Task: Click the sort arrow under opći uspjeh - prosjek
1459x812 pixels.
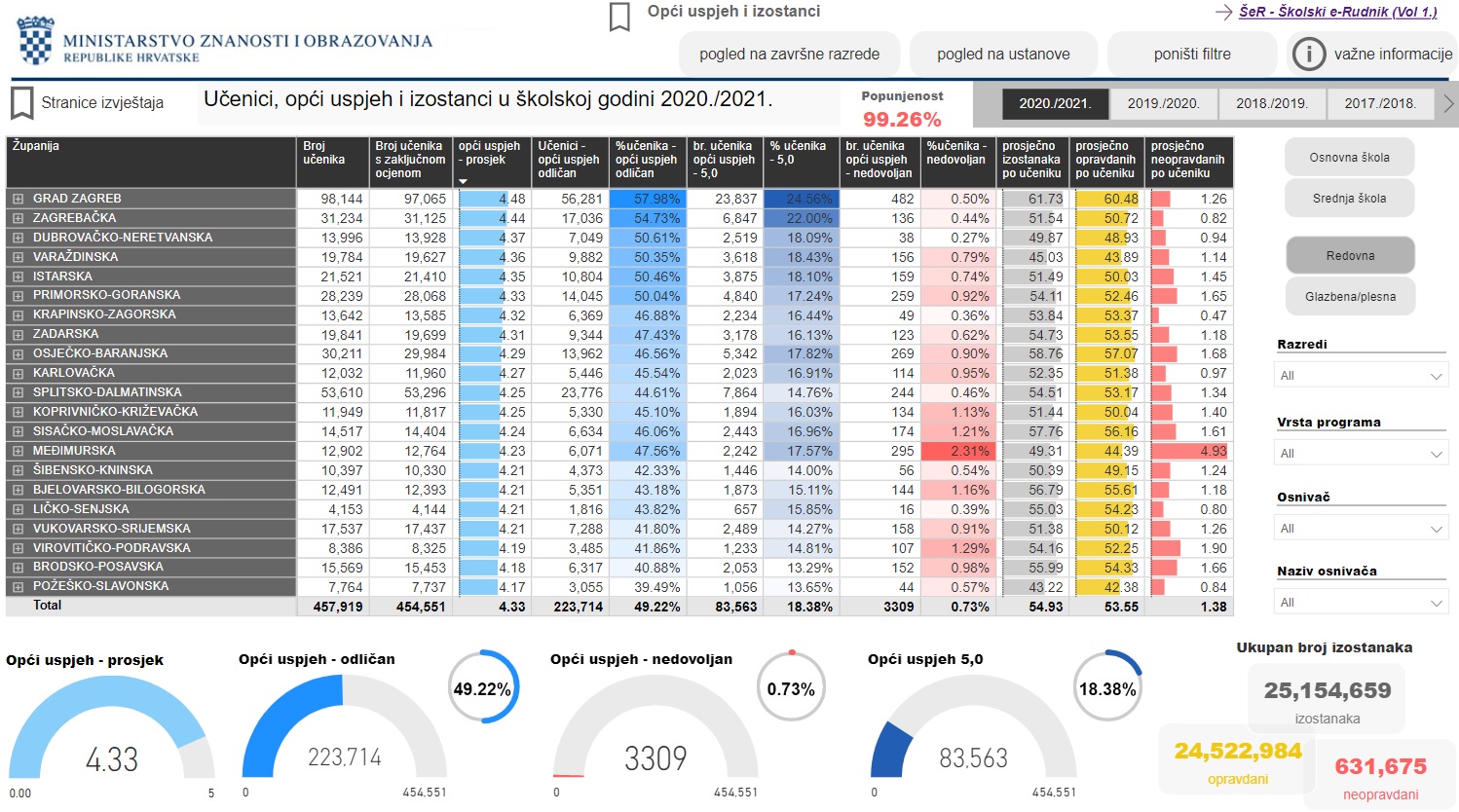Action: [464, 181]
